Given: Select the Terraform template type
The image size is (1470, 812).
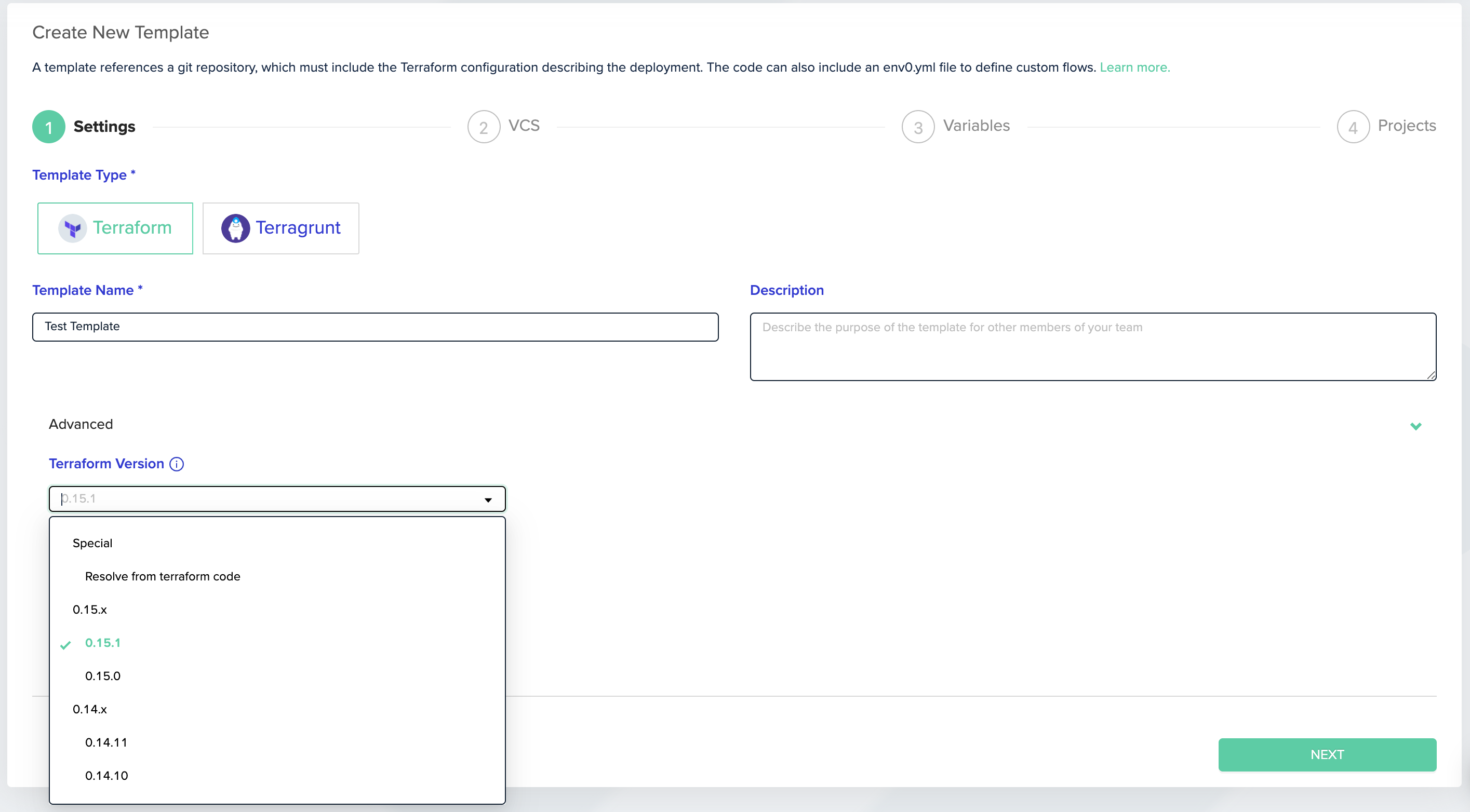Looking at the screenshot, I should coord(115,228).
